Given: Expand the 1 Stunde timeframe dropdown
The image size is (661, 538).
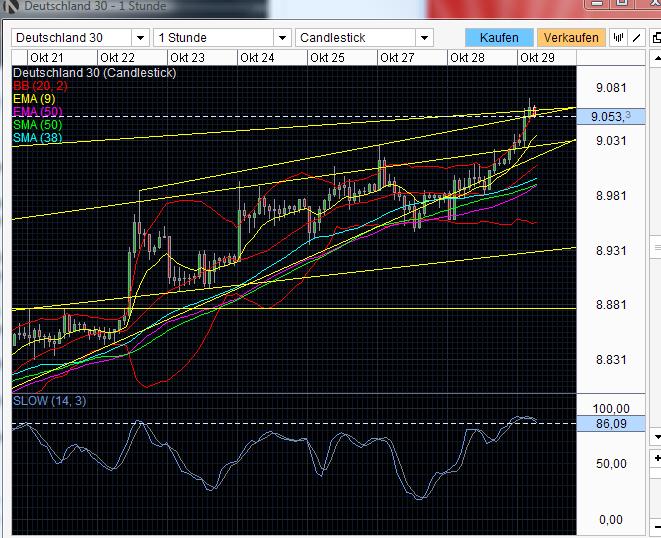Looking at the screenshot, I should 282,38.
